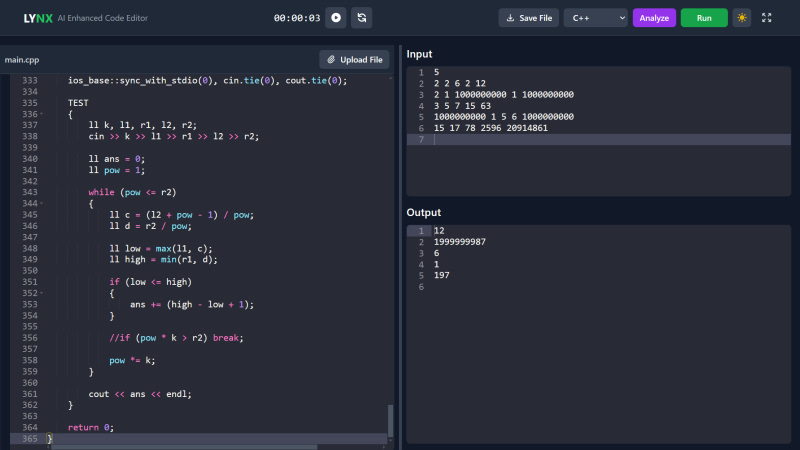Click the TEST macro on line 335
Image resolution: width=800 pixels, height=450 pixels.
tap(78, 103)
